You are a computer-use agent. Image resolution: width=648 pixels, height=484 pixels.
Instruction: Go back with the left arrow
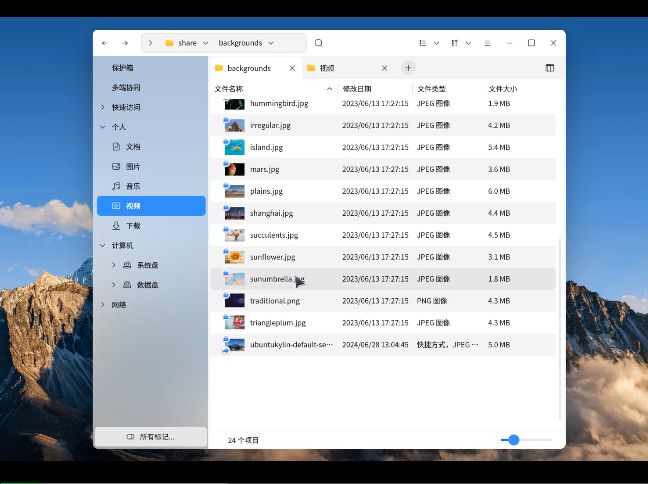(105, 43)
